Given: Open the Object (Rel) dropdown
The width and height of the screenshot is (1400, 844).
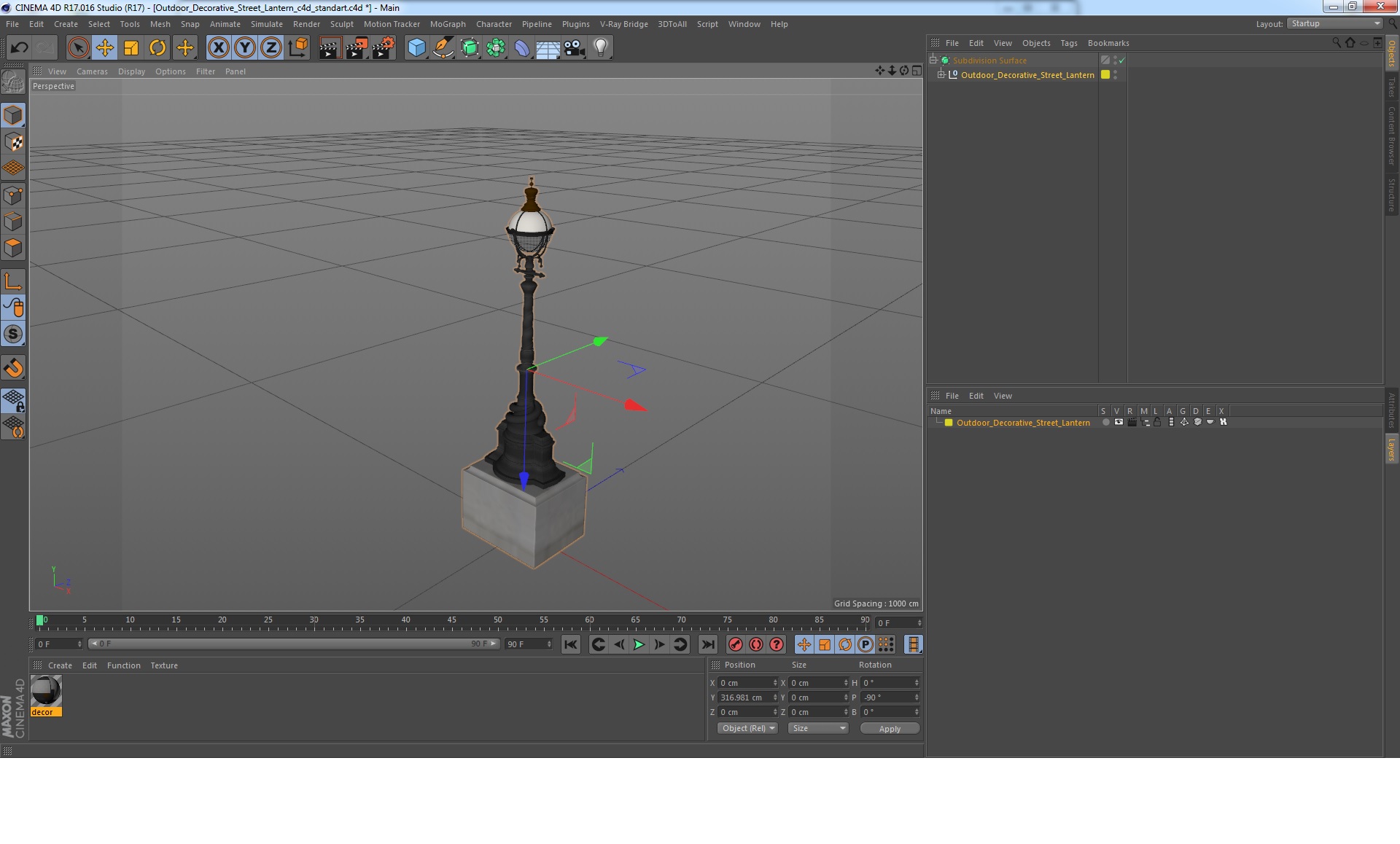Looking at the screenshot, I should (748, 728).
